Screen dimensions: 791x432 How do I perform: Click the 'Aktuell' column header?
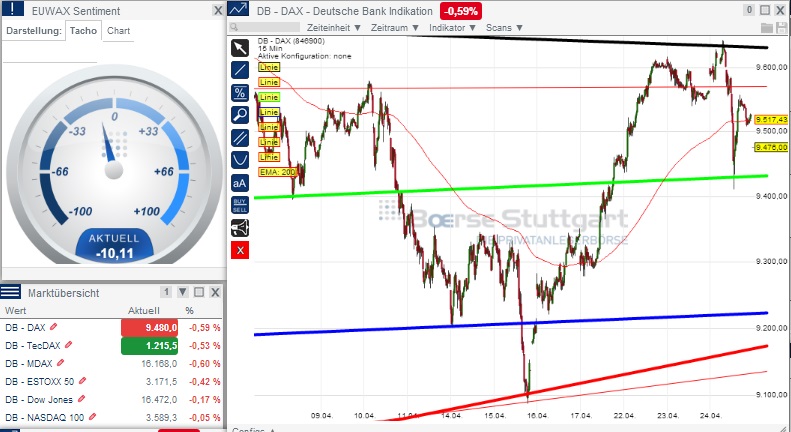click(143, 310)
